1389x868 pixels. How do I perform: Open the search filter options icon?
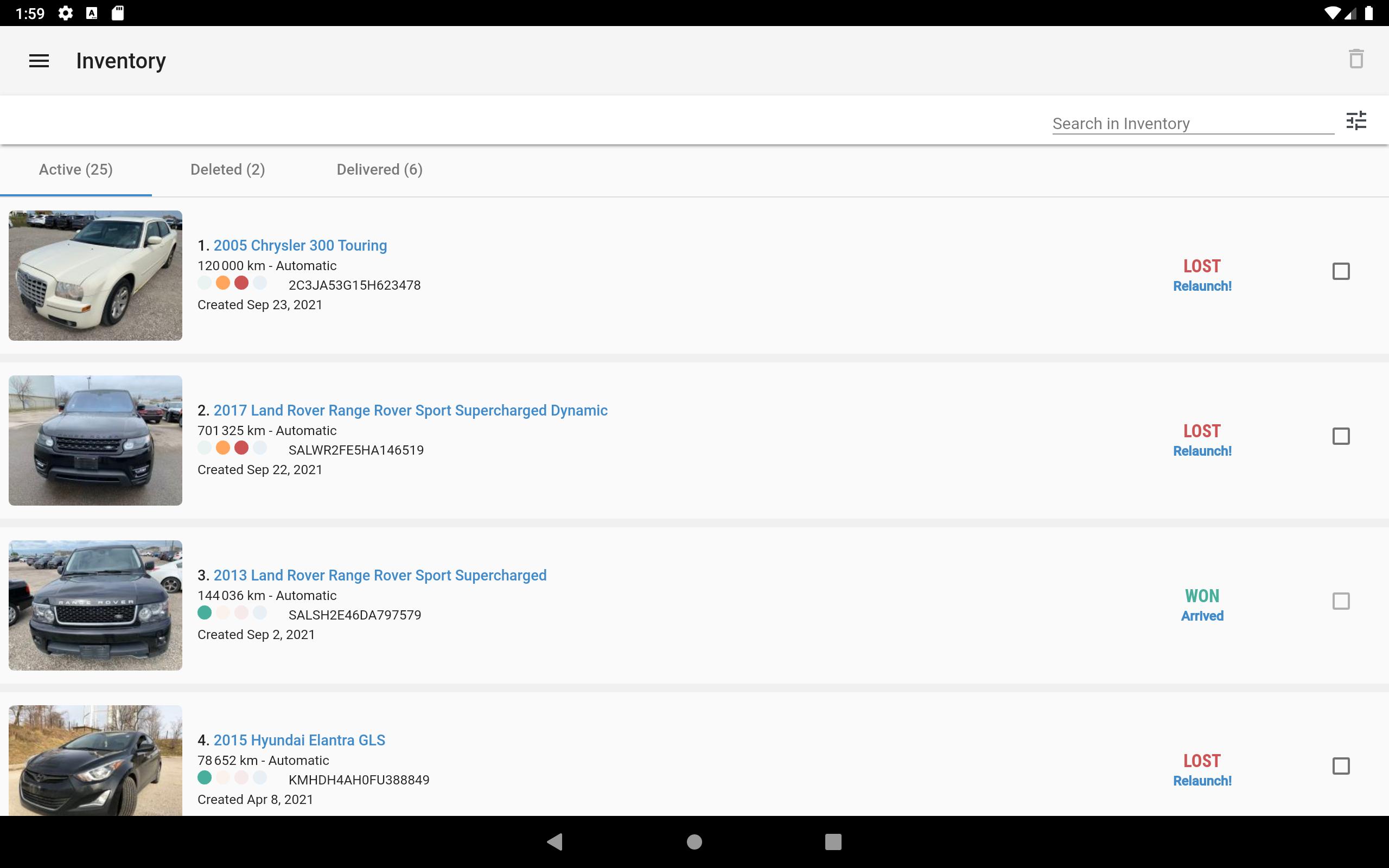[x=1356, y=120]
